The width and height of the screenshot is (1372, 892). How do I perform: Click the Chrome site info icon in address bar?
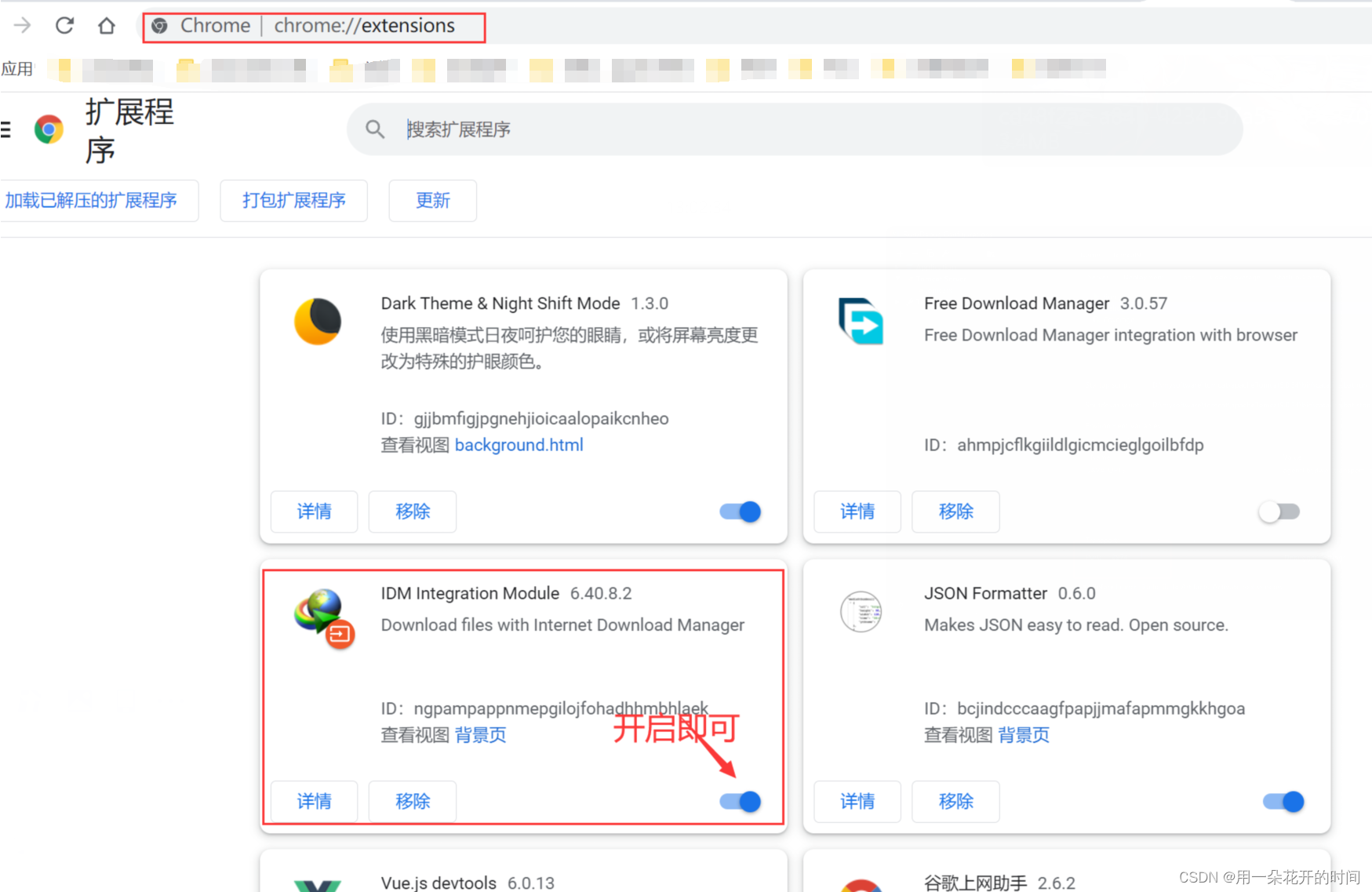[x=160, y=26]
